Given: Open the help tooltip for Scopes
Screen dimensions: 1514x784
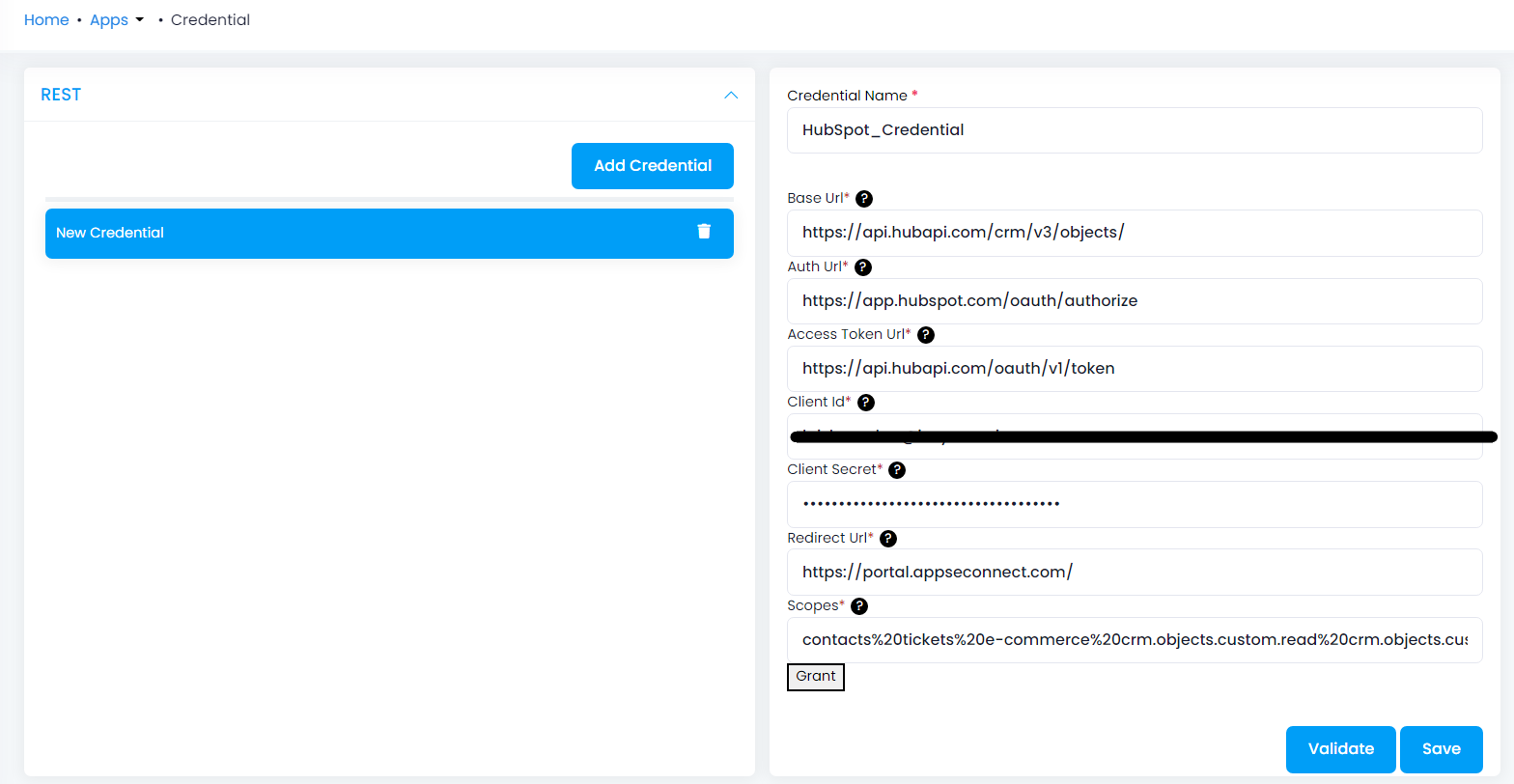Looking at the screenshot, I should coord(858,606).
